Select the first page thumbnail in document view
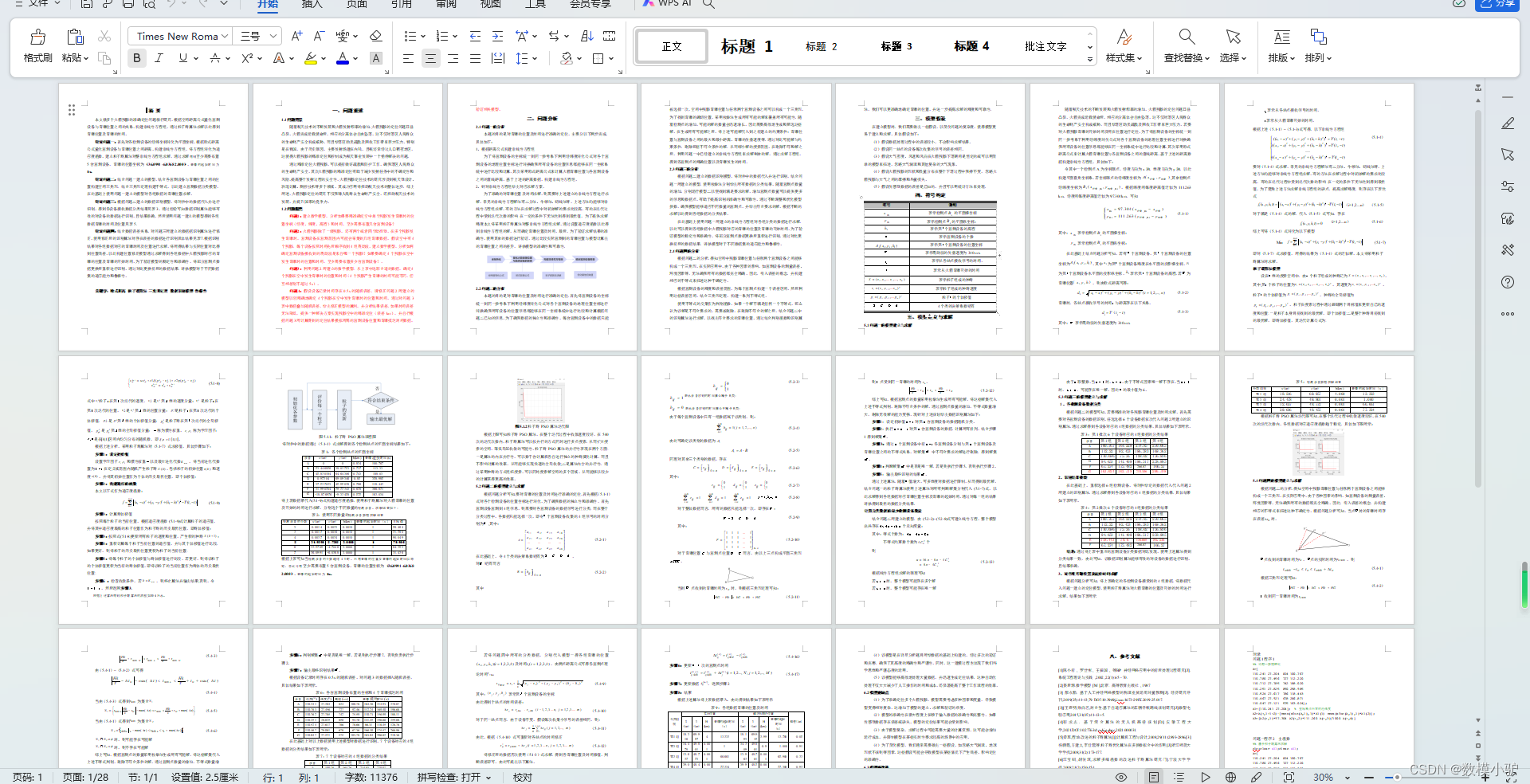The width and height of the screenshot is (1530, 784). [153, 217]
